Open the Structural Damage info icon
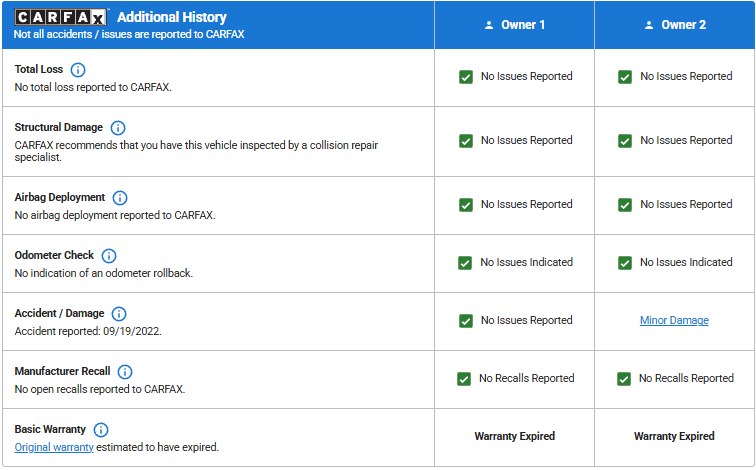This screenshot has width=756, height=470. pyautogui.click(x=118, y=128)
